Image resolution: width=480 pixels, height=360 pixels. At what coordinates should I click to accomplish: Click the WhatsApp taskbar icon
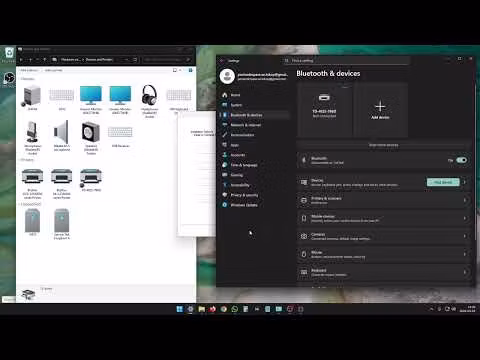(x=235, y=309)
